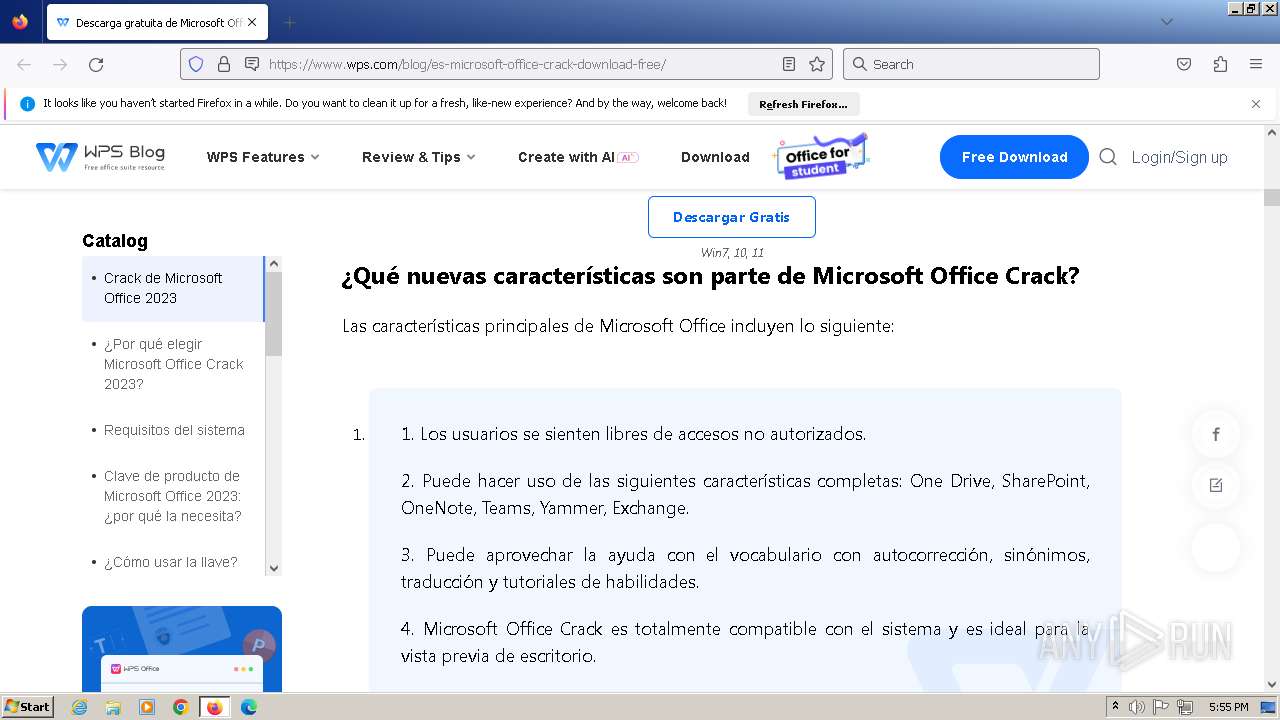This screenshot has height=720, width=1280.
Task: Open Create with AI menu item
Action: [578, 157]
